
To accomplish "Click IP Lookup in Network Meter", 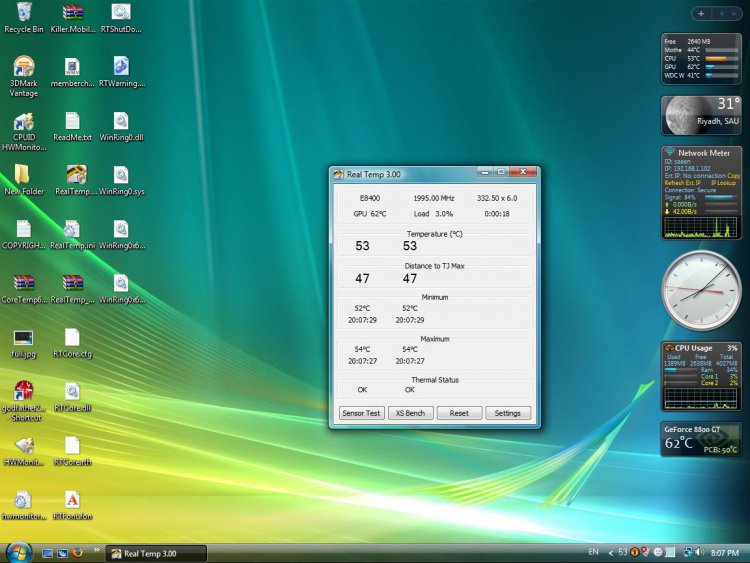I will click(x=723, y=183).
